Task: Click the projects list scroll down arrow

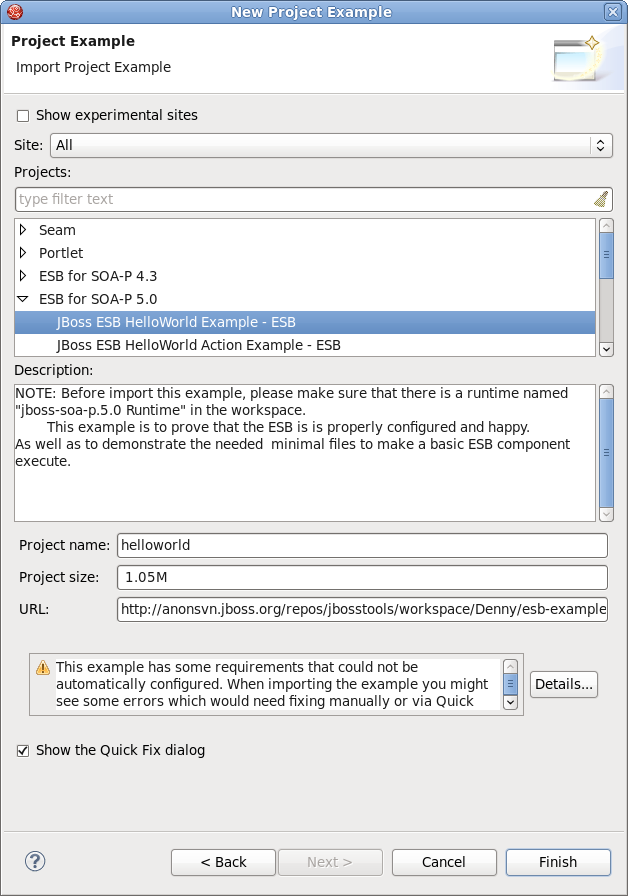Action: tap(606, 349)
